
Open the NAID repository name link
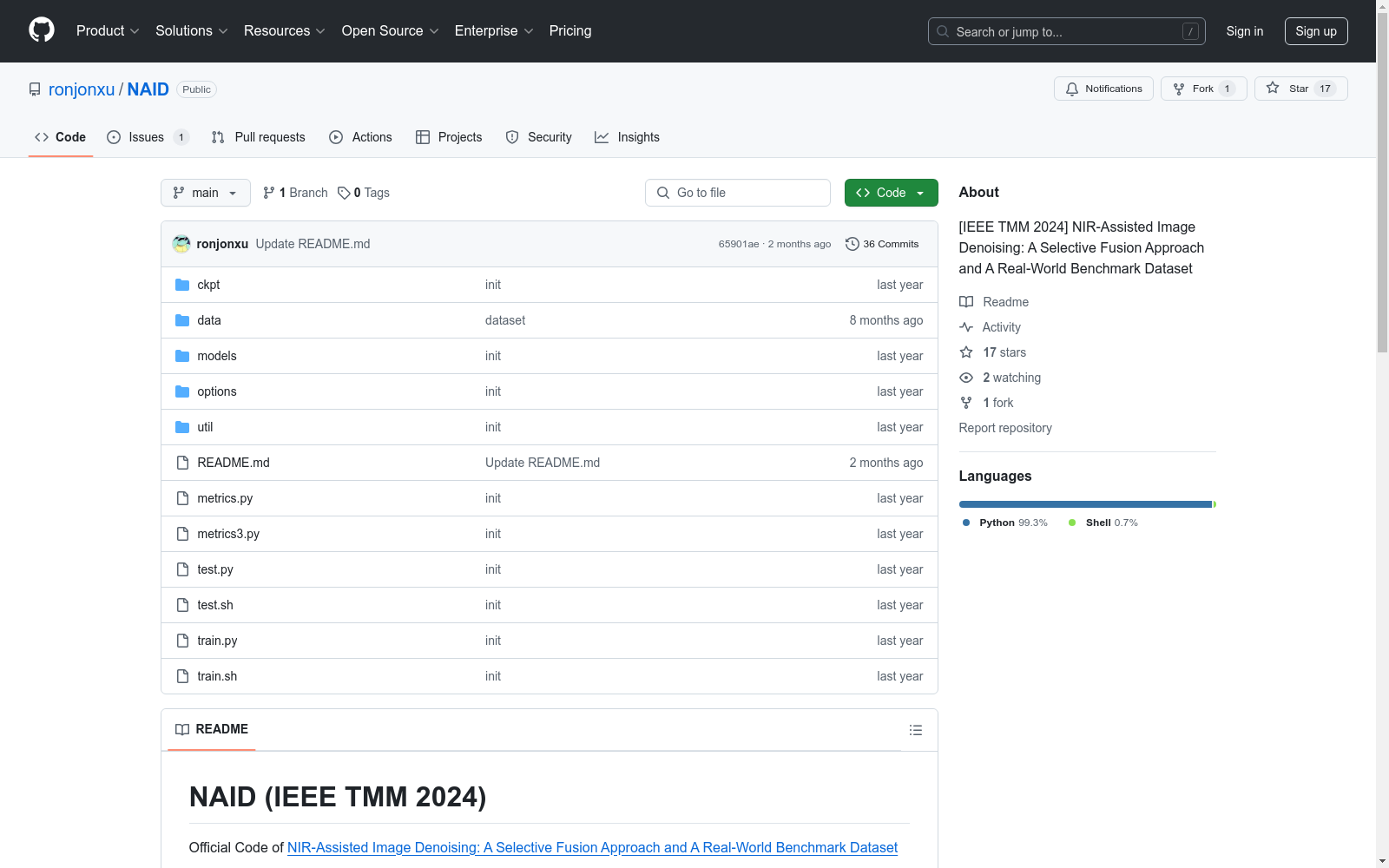148,89
